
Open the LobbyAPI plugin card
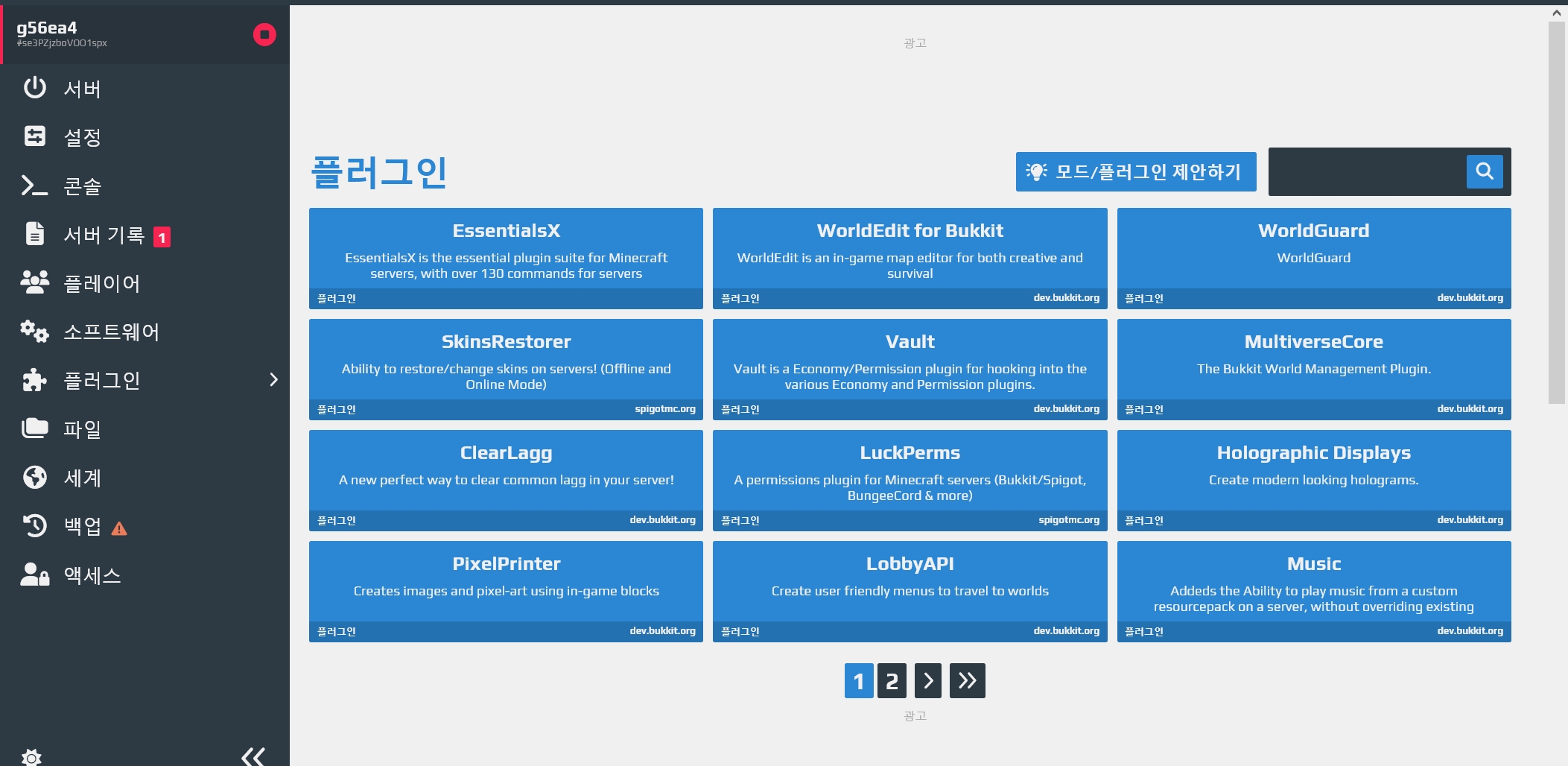[910, 591]
